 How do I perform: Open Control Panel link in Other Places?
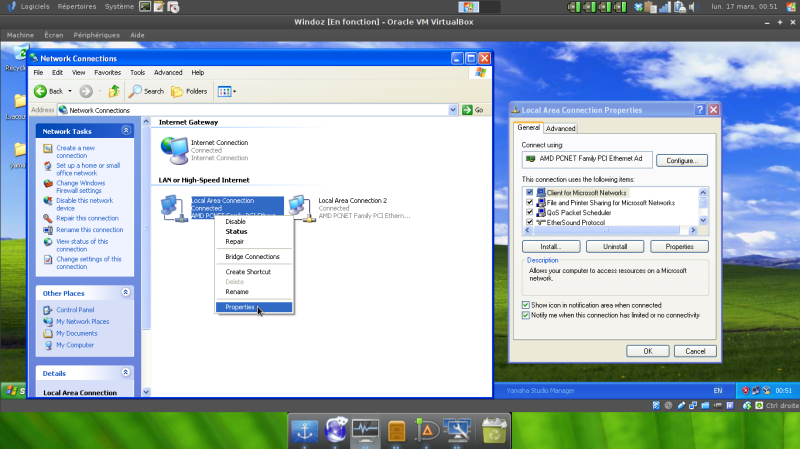point(75,310)
